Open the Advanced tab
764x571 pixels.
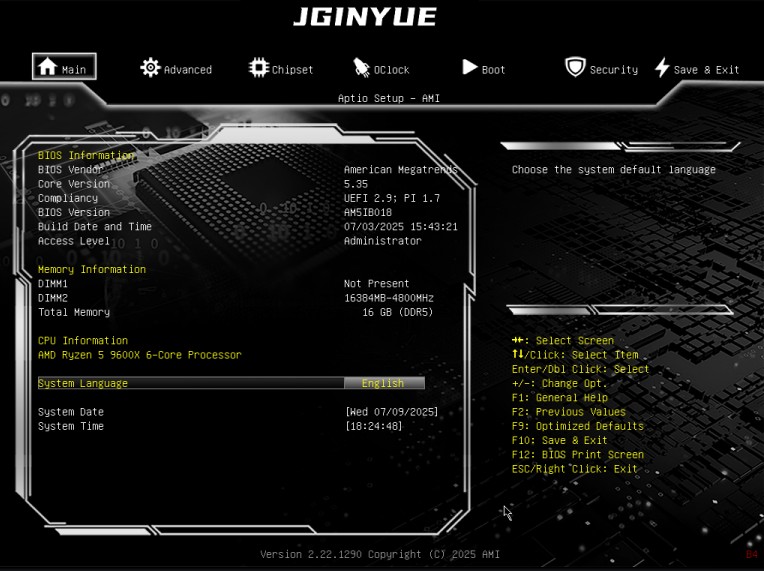pyautogui.click(x=188, y=70)
